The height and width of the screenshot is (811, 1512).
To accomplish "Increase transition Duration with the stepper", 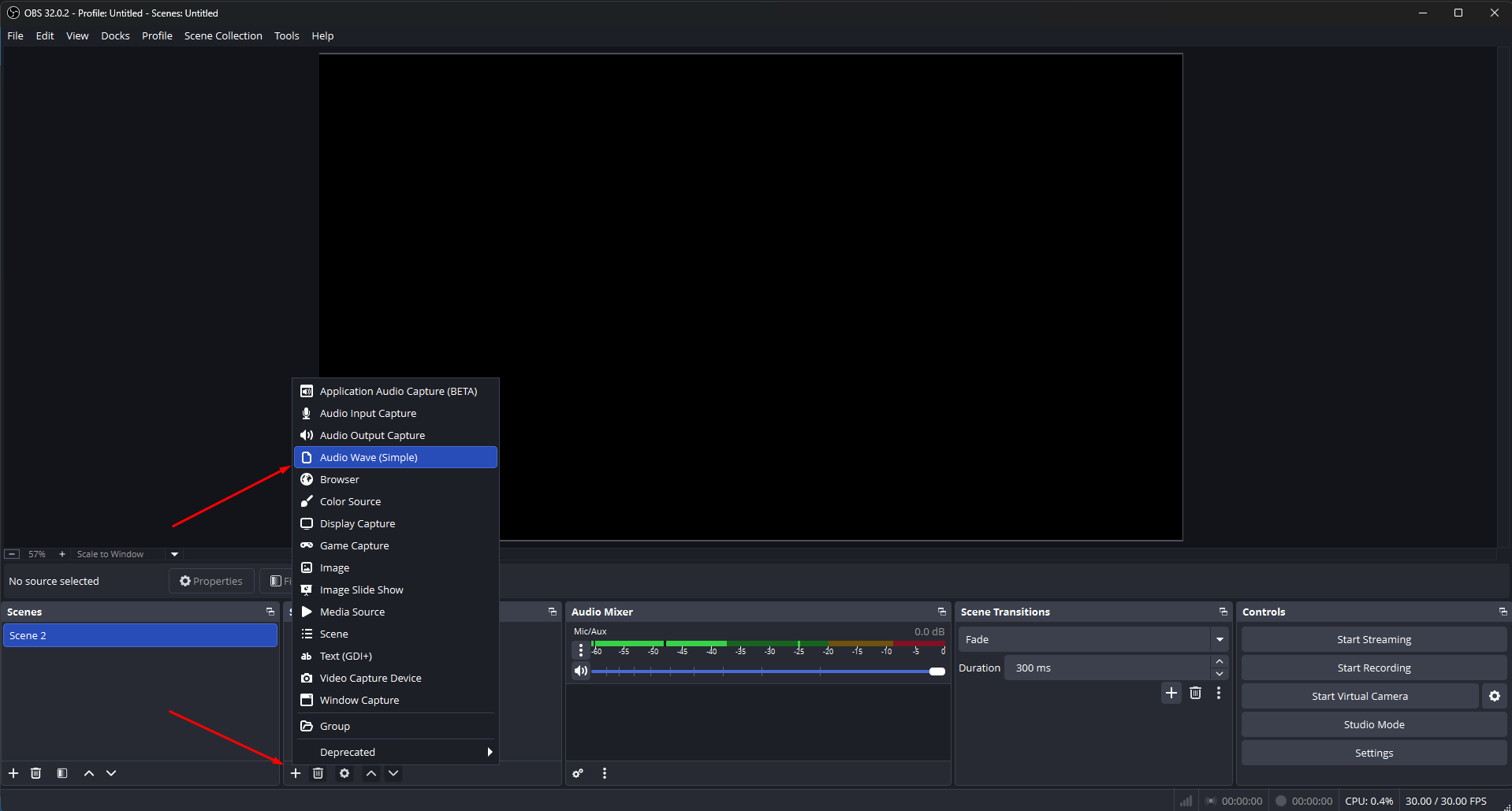I will click(1218, 662).
